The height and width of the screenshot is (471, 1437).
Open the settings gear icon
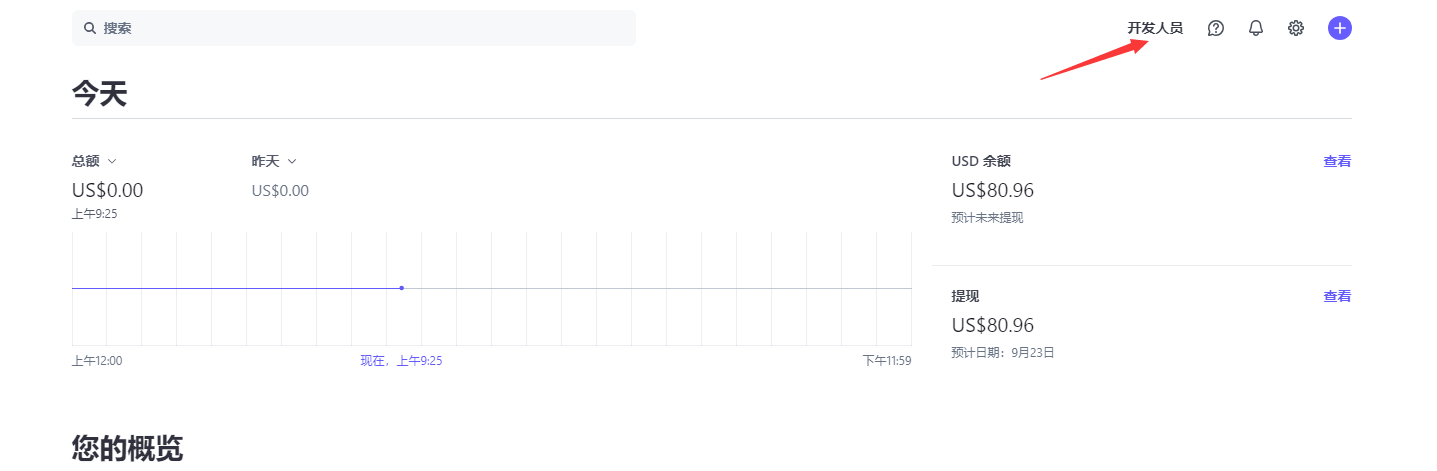[1296, 28]
